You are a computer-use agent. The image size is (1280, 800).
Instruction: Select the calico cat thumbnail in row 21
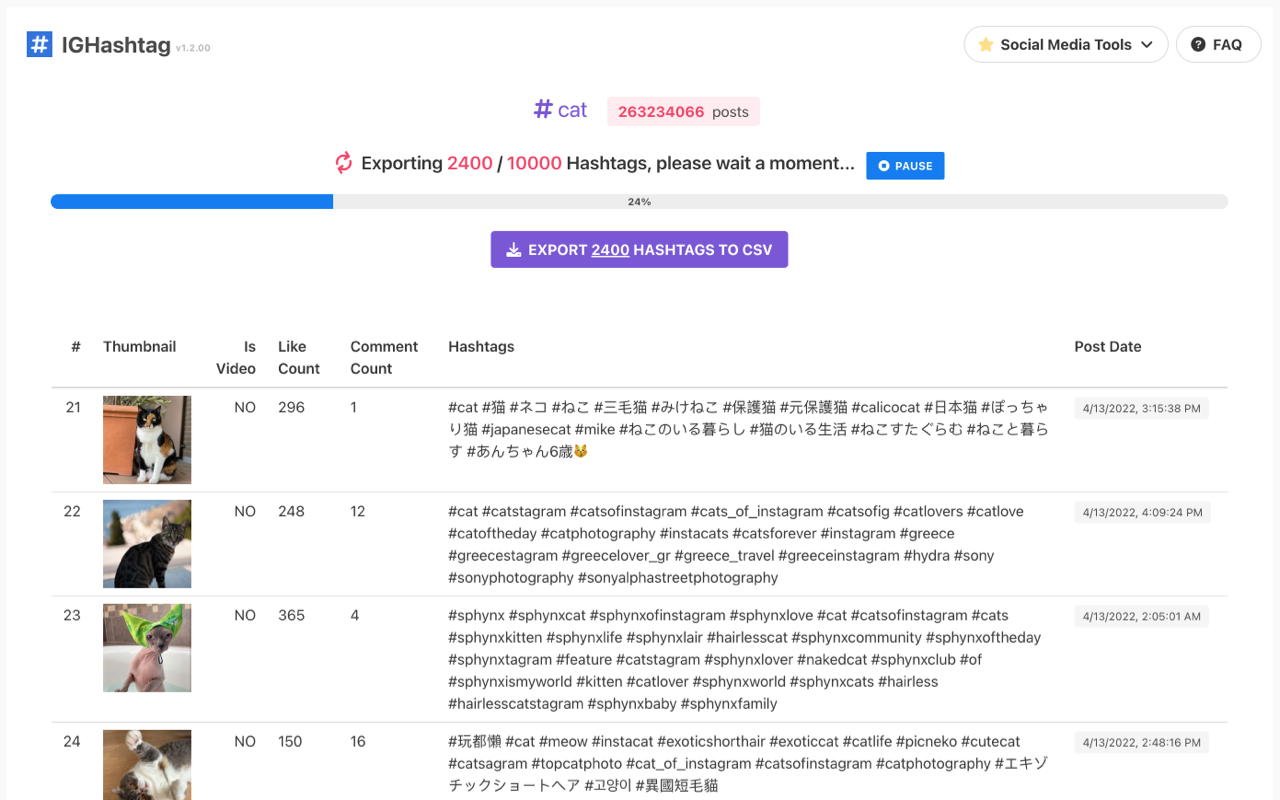pos(147,440)
